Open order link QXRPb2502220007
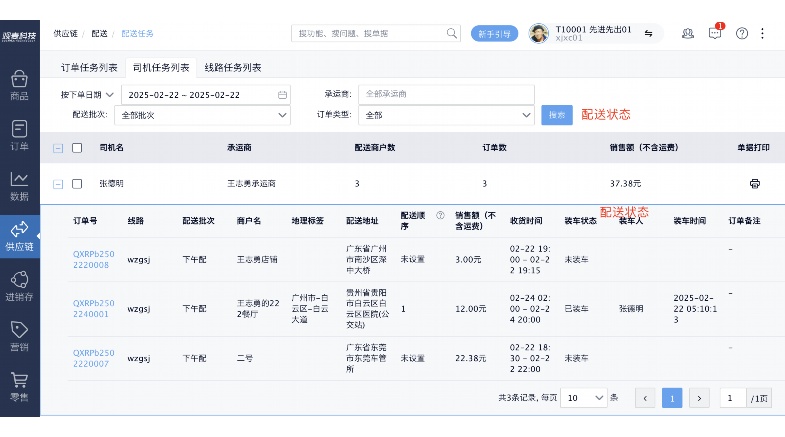 tap(94, 358)
